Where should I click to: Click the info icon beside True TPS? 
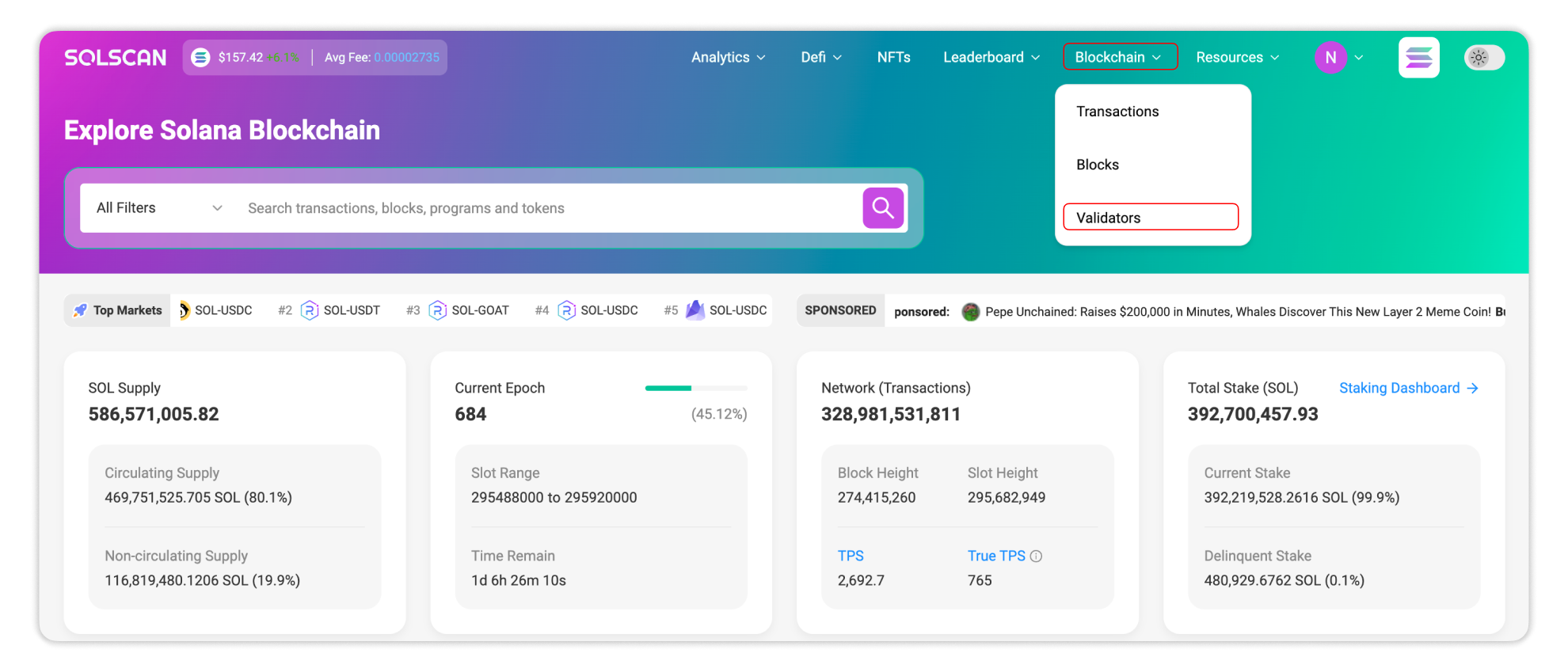click(x=1036, y=556)
